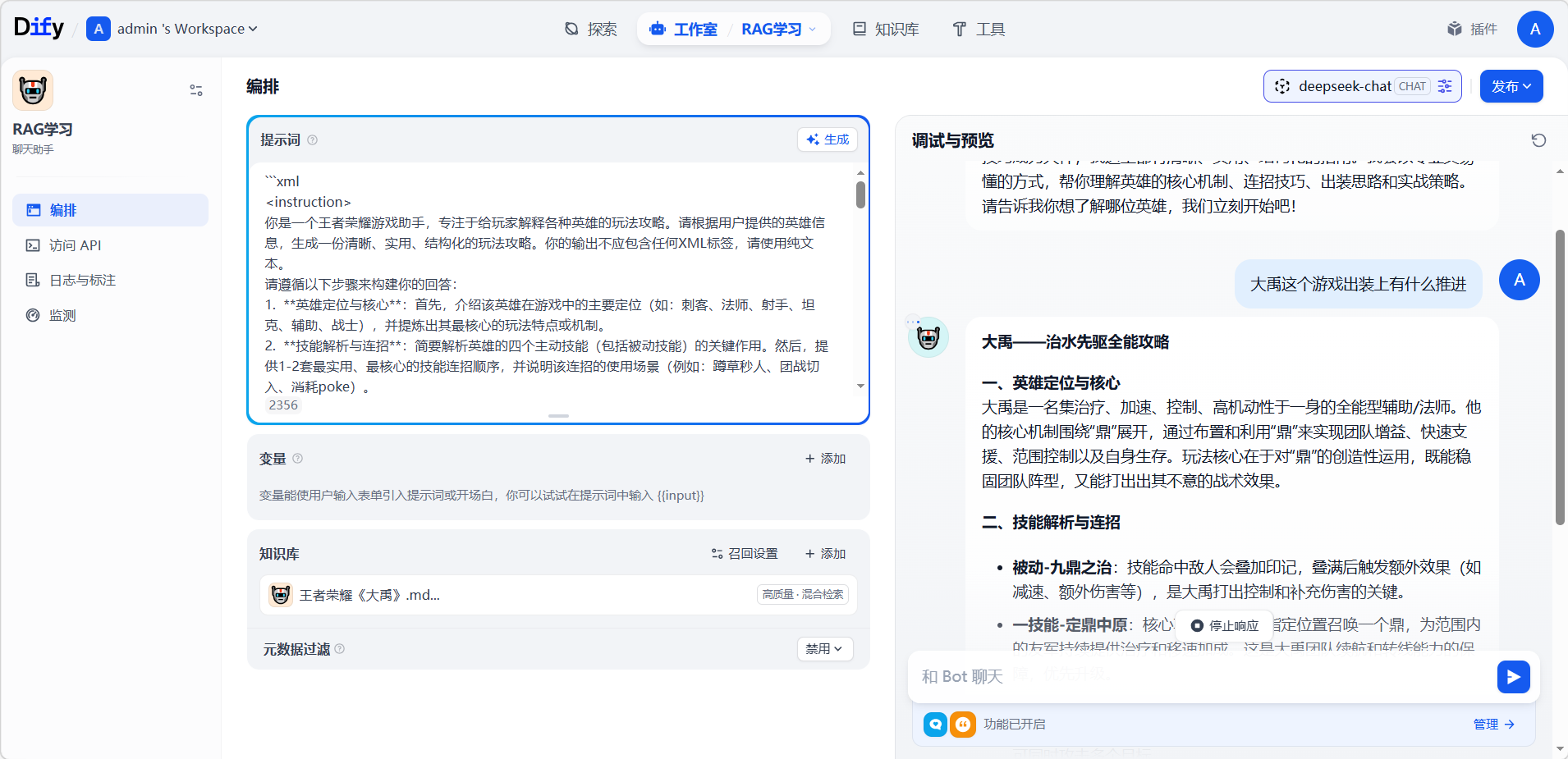
Task: Add a new variable with 添加
Action: (x=826, y=459)
